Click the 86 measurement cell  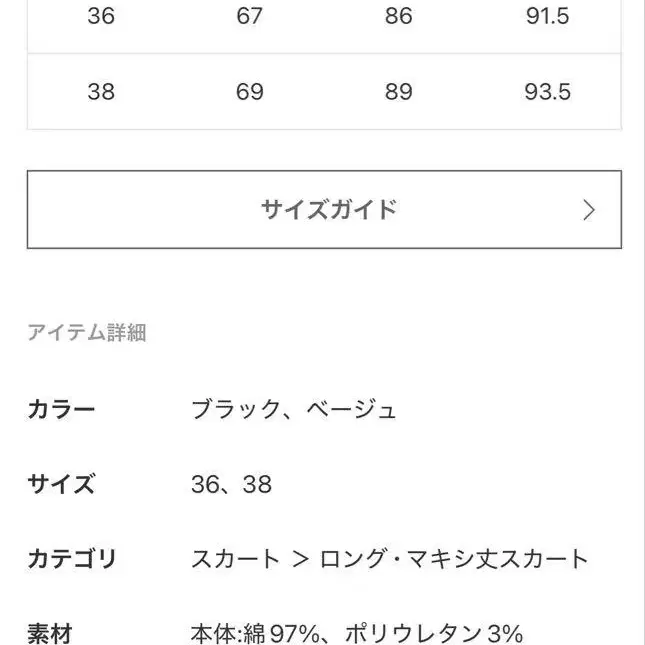click(398, 16)
